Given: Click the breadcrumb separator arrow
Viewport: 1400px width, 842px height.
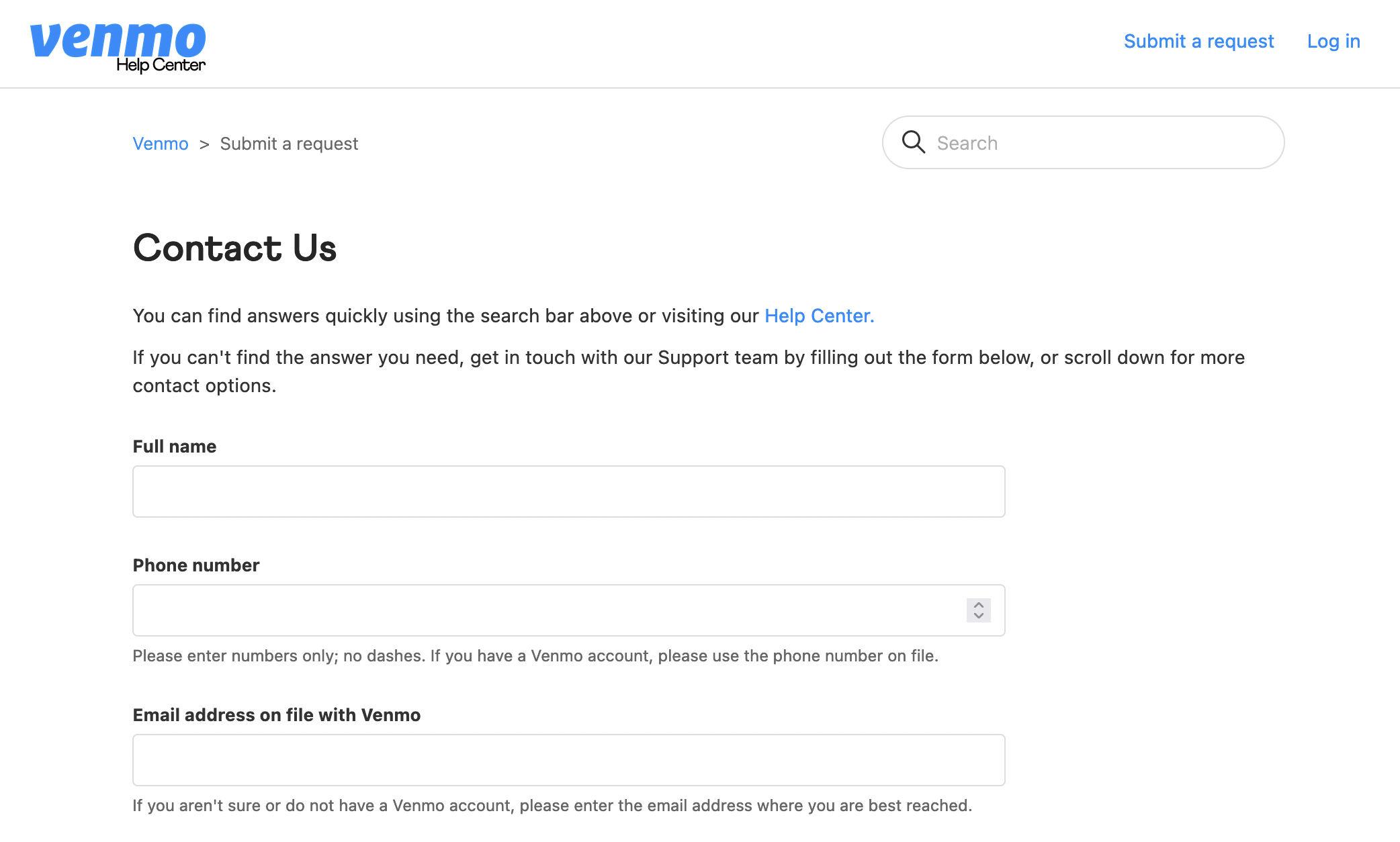Looking at the screenshot, I should [x=204, y=144].
